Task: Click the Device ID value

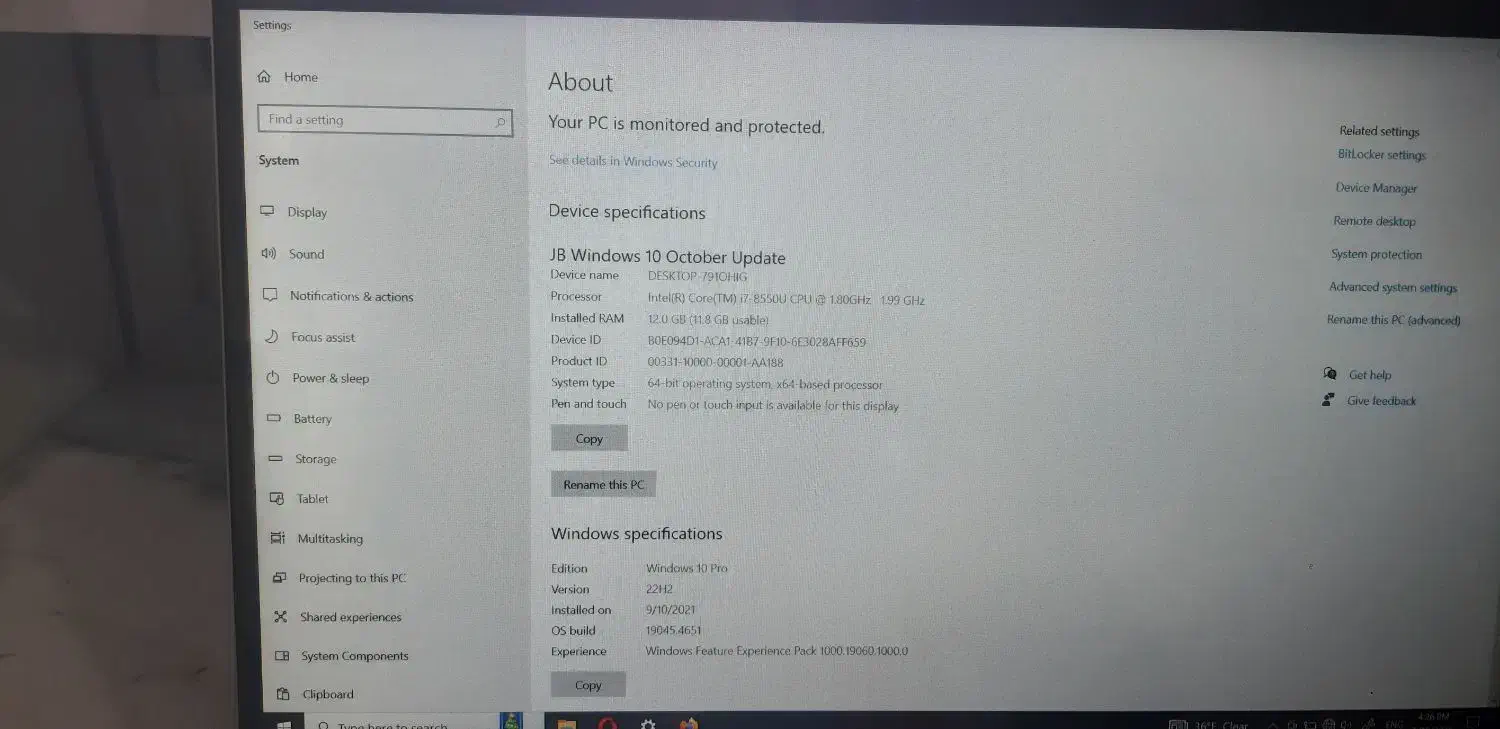Action: (757, 342)
